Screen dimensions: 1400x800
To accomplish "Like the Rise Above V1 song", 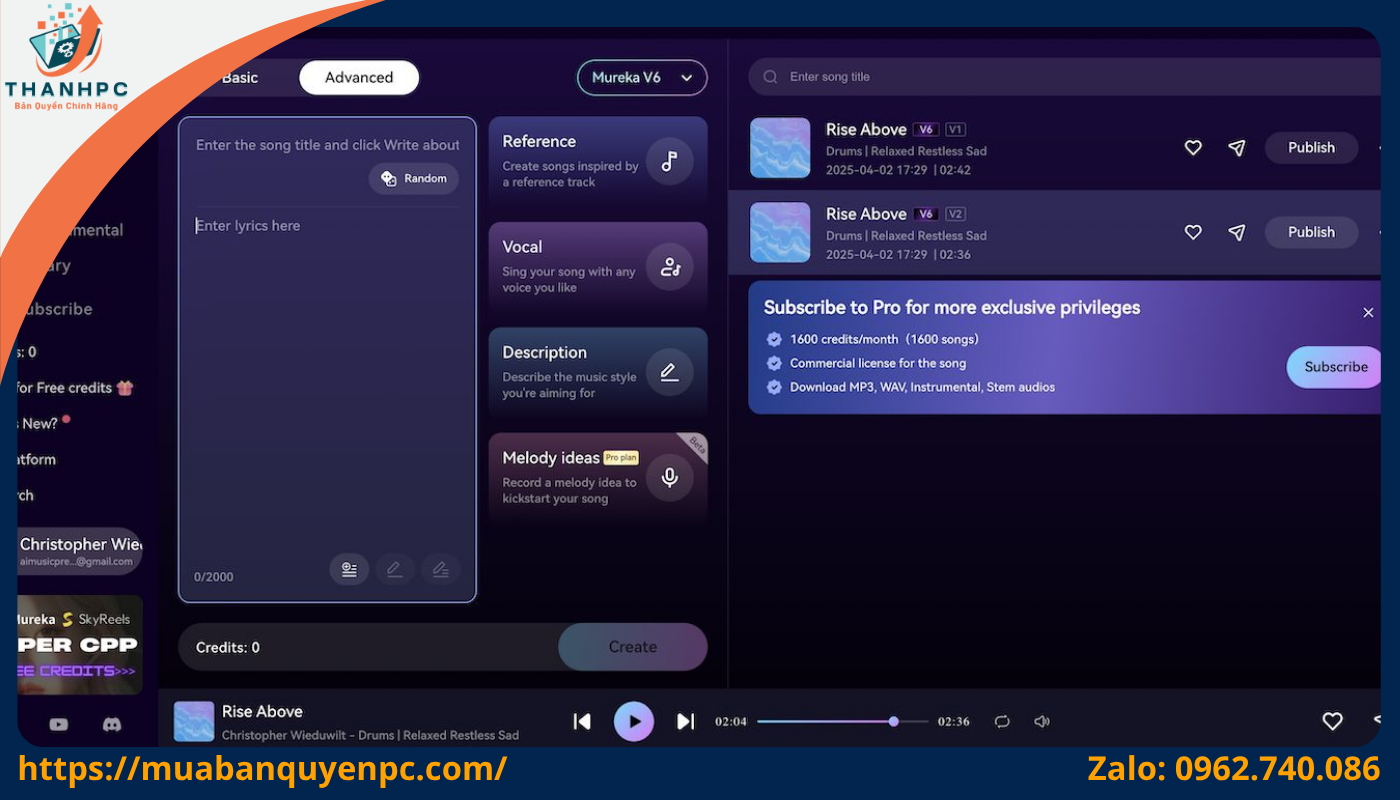I will click(1193, 148).
